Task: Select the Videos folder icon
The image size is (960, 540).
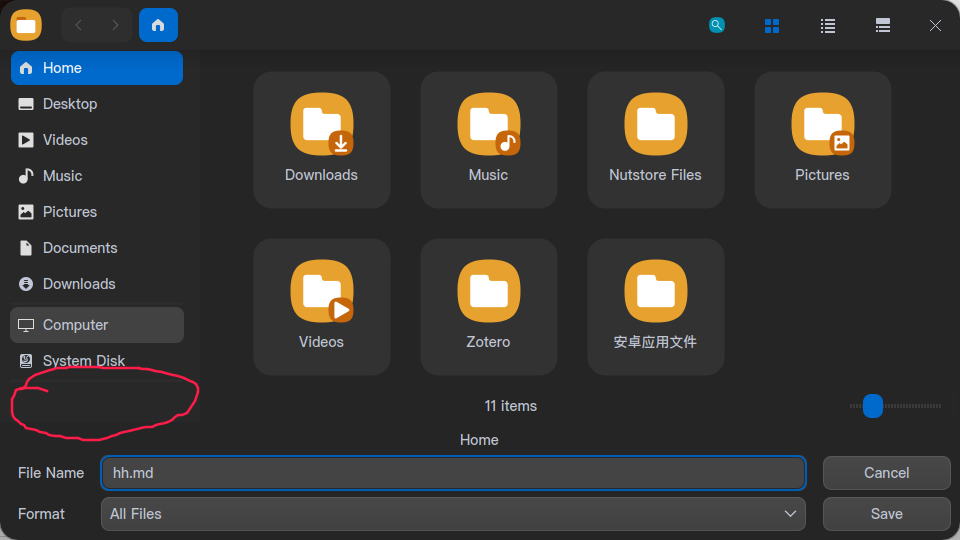Action: point(321,307)
